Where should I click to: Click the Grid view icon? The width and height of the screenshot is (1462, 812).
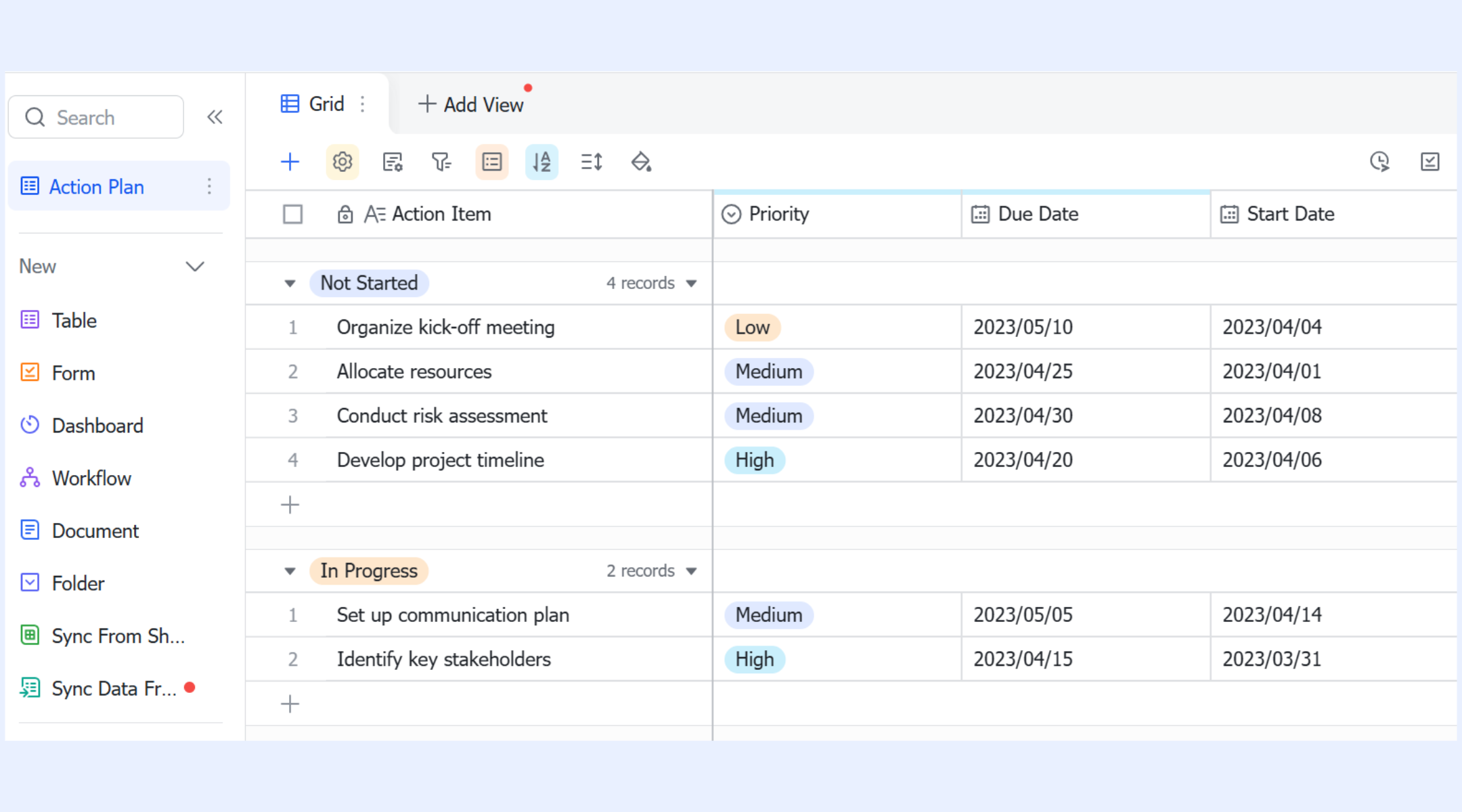290,104
